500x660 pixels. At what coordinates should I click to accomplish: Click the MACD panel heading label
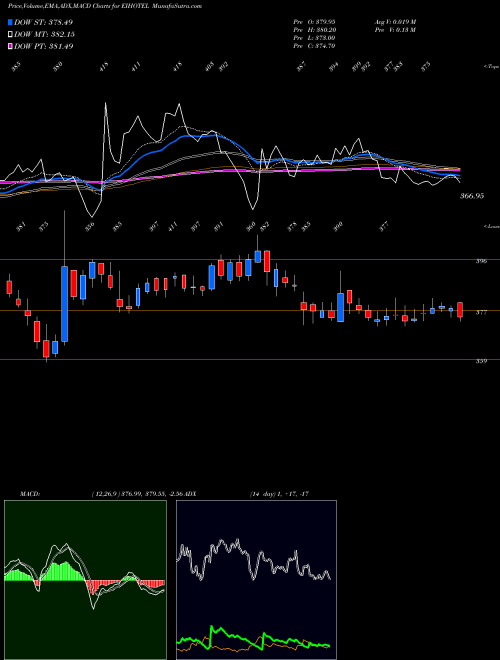coord(30,494)
